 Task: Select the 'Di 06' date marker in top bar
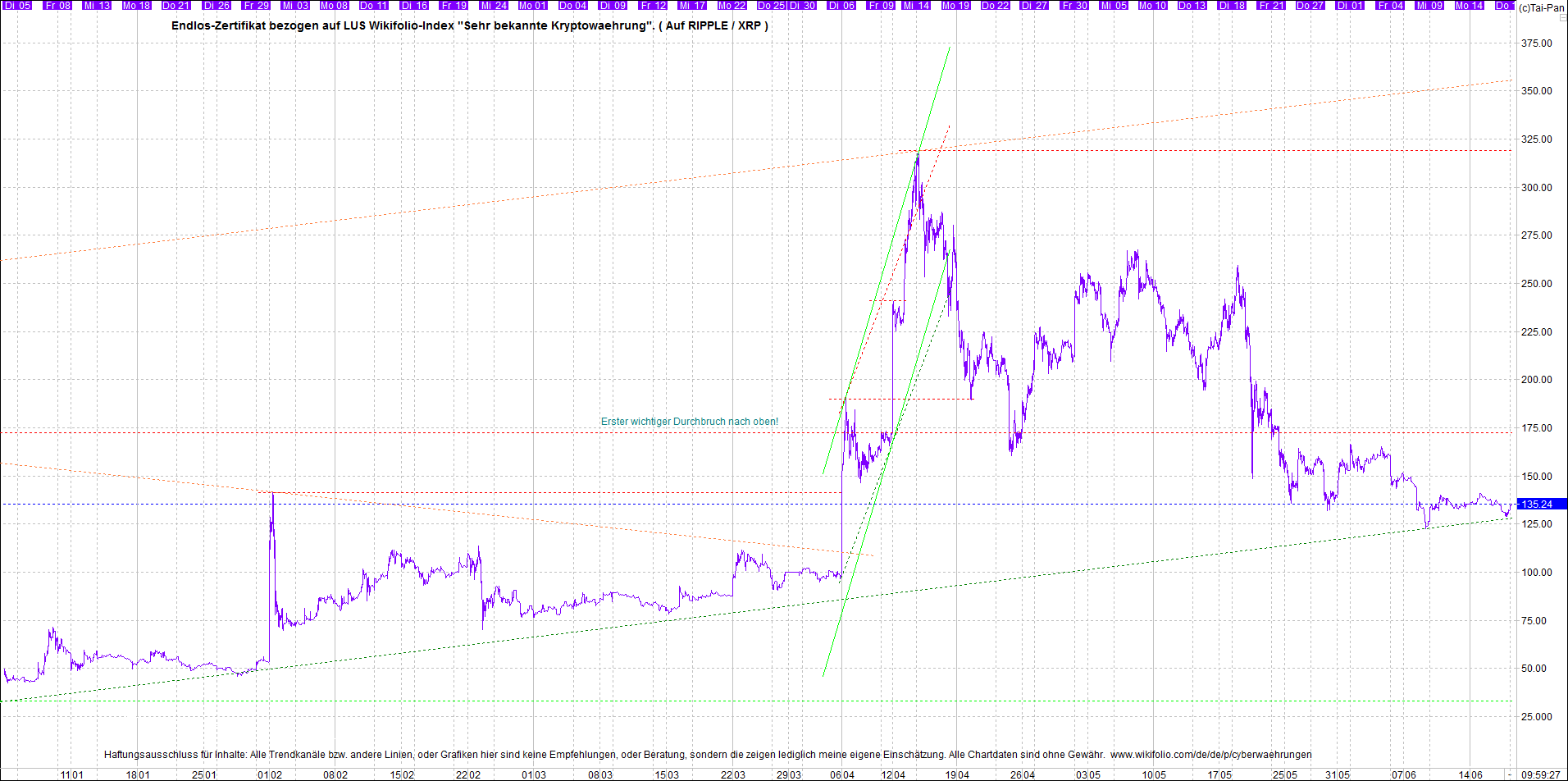click(841, 6)
